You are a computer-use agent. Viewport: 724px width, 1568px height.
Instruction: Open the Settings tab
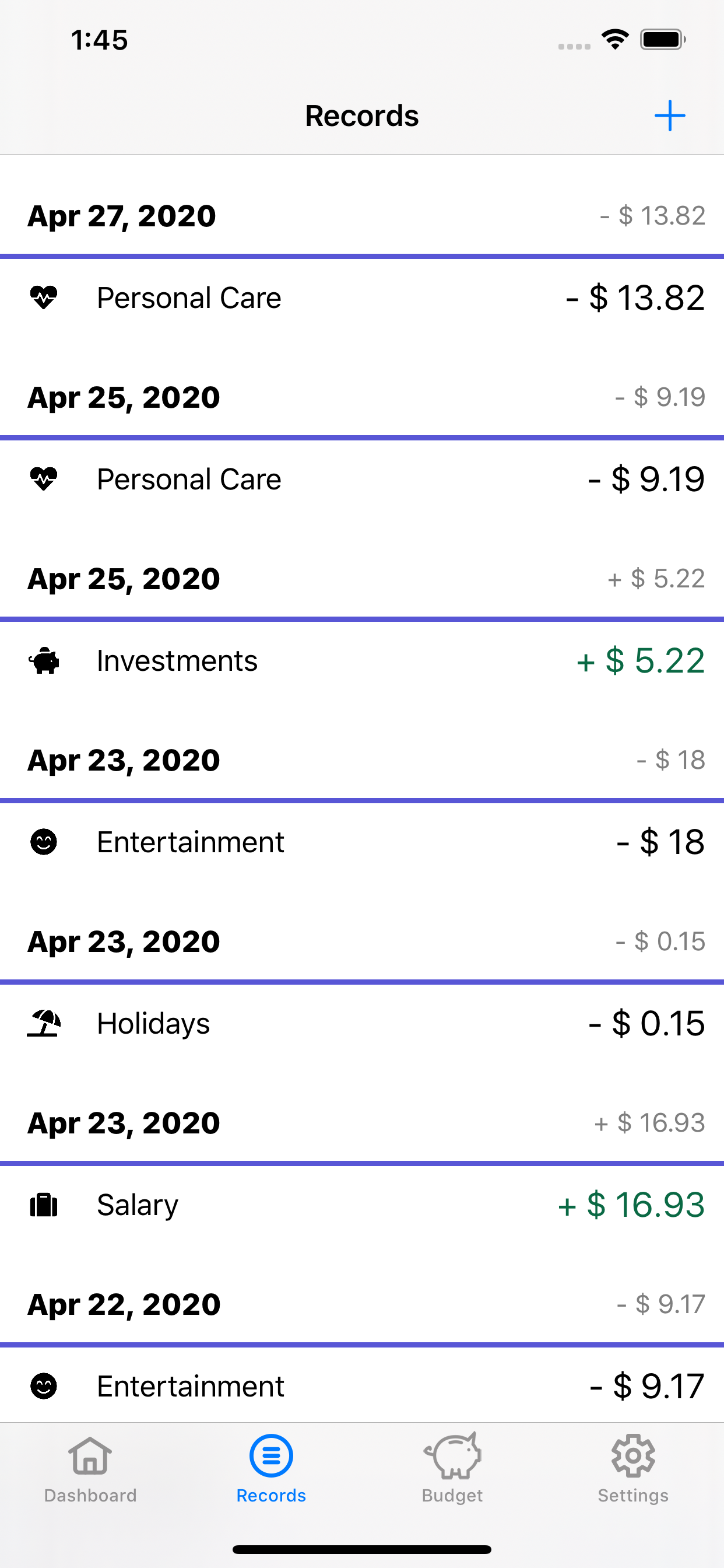[x=632, y=1468]
